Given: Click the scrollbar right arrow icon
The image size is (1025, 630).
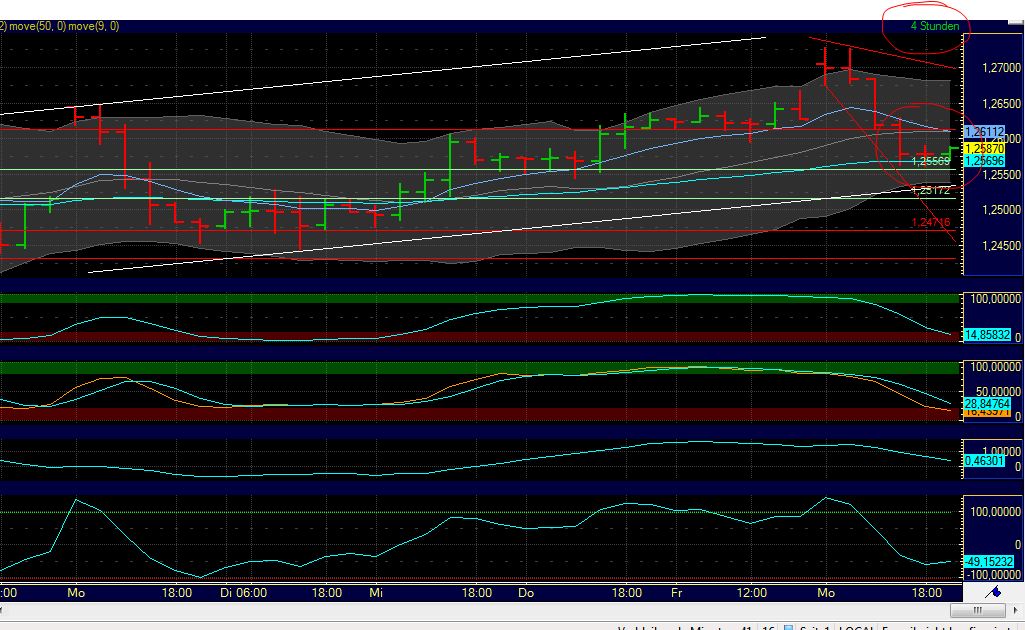Looking at the screenshot, I should click(x=1018, y=608).
